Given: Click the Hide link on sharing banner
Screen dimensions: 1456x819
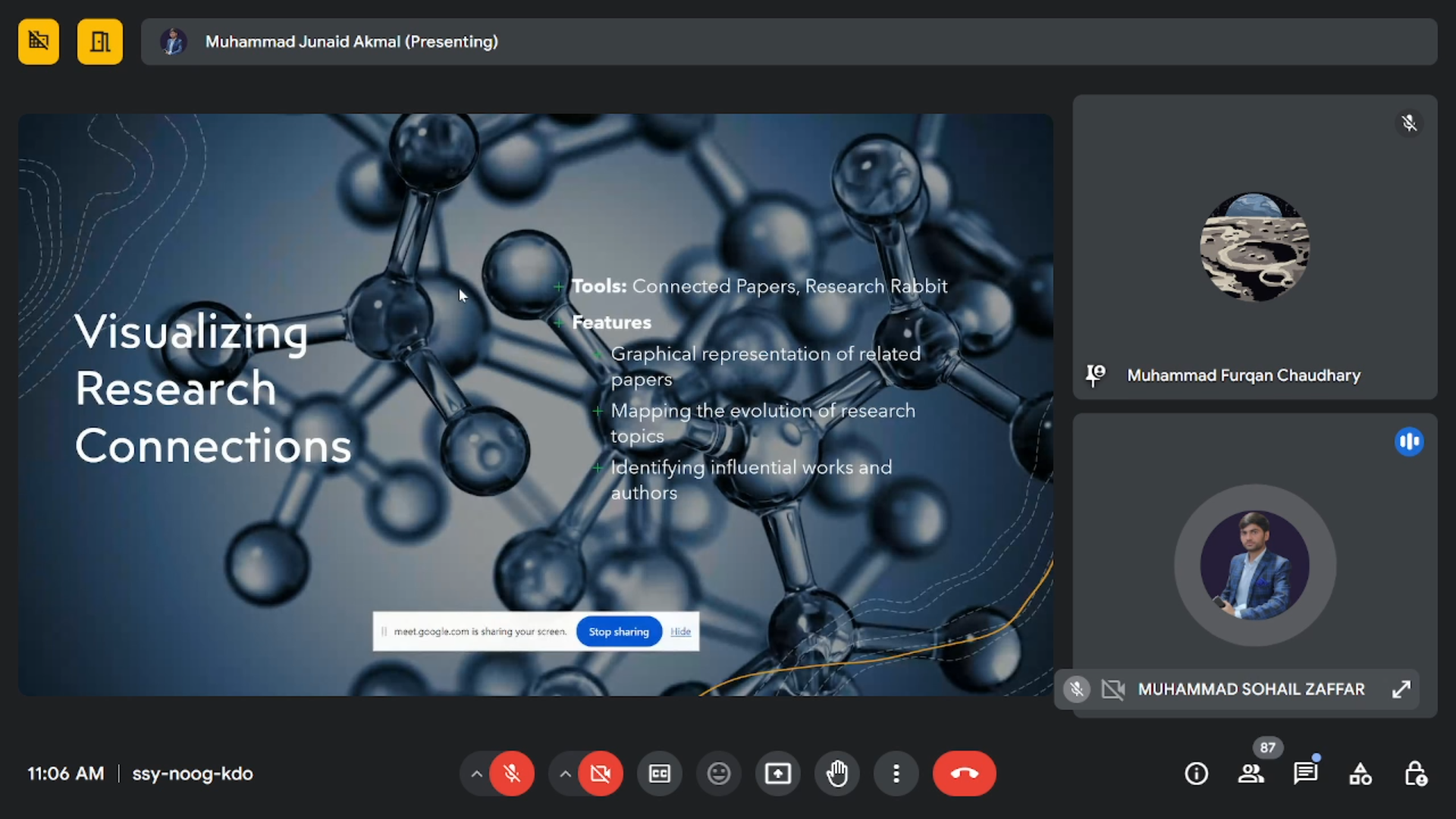Looking at the screenshot, I should click(680, 632).
